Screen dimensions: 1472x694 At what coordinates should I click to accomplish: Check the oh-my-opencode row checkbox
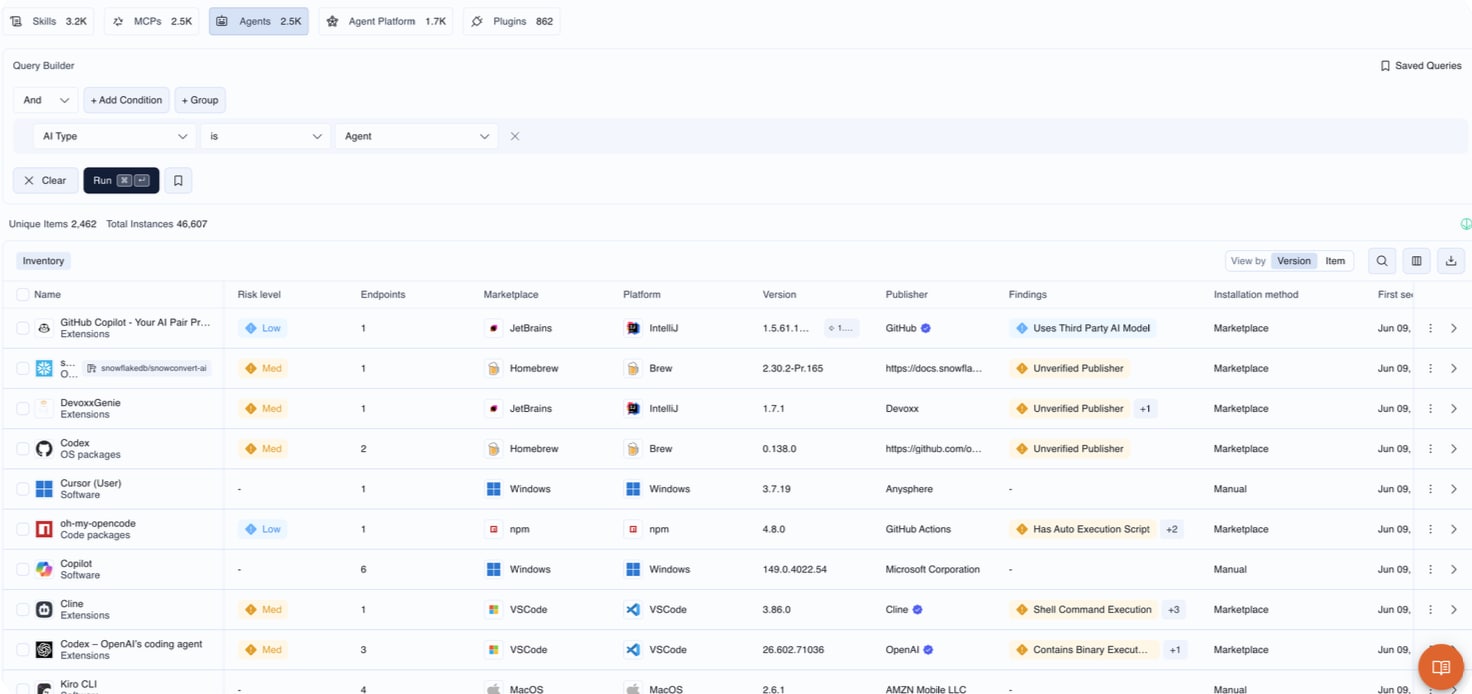[x=23, y=529]
